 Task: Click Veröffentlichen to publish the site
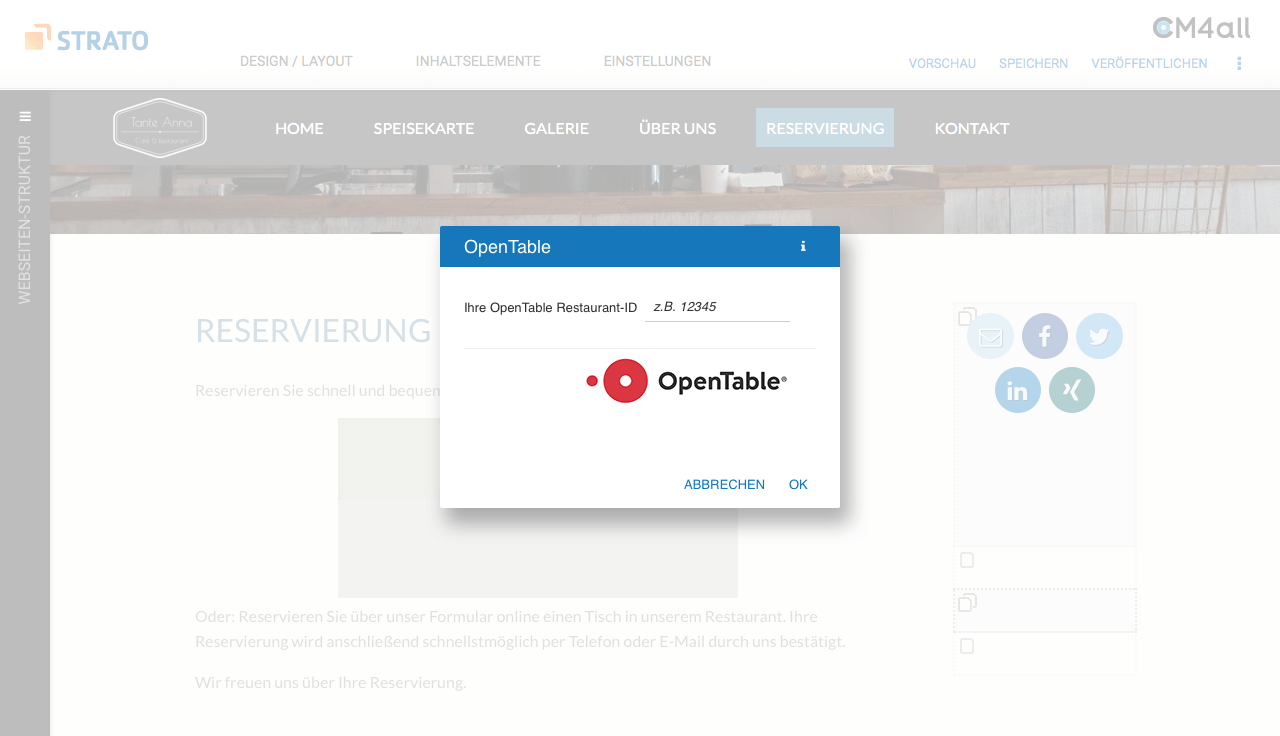coord(1149,63)
